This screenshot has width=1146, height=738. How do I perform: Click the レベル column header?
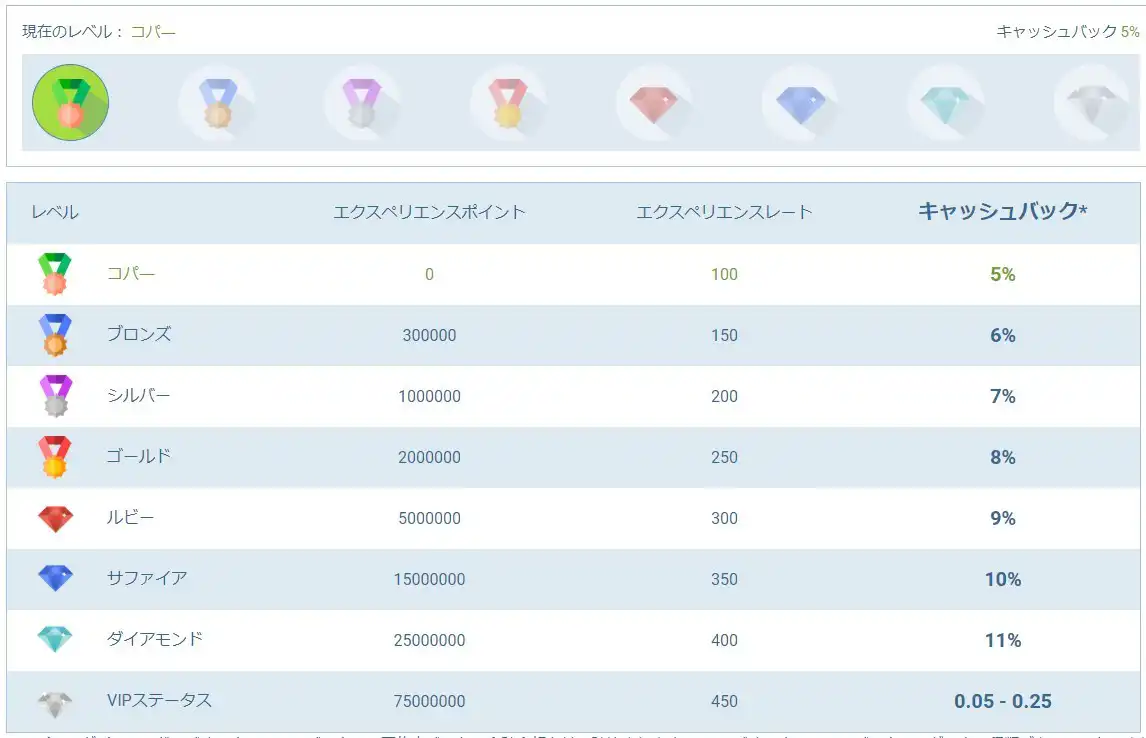pos(55,212)
